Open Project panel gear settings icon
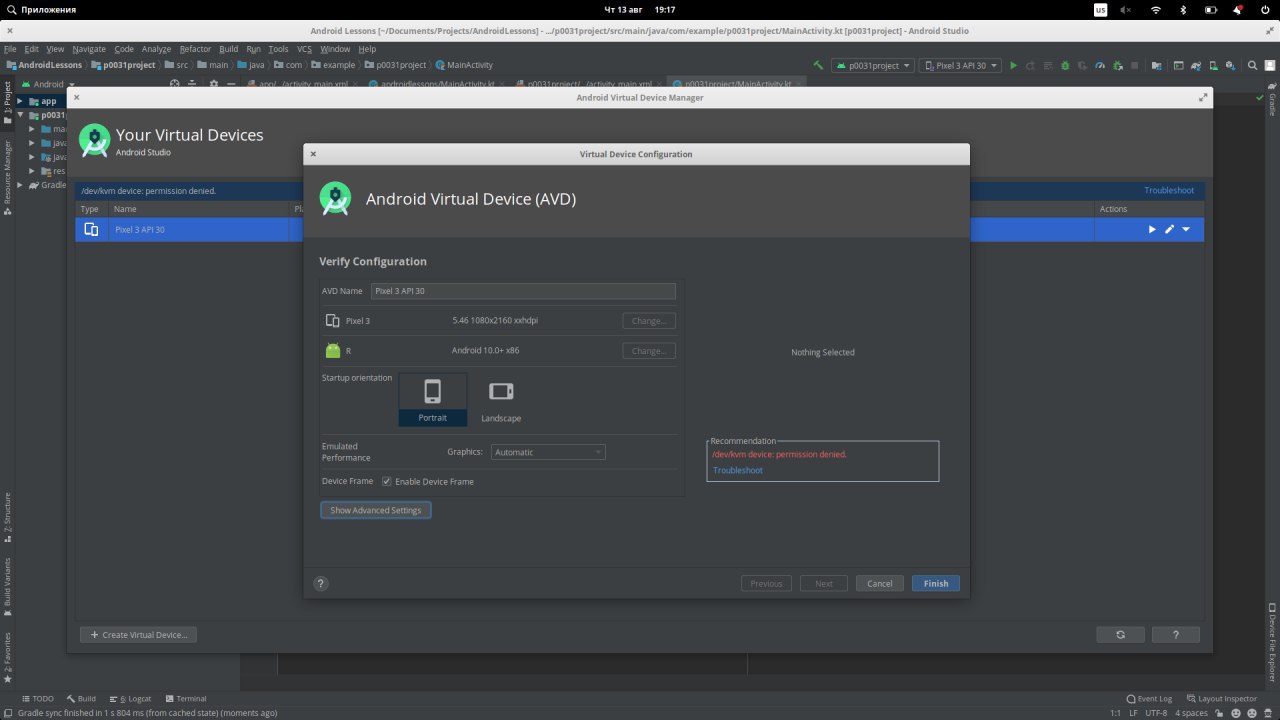Viewport: 1280px width, 720px height. pos(214,85)
